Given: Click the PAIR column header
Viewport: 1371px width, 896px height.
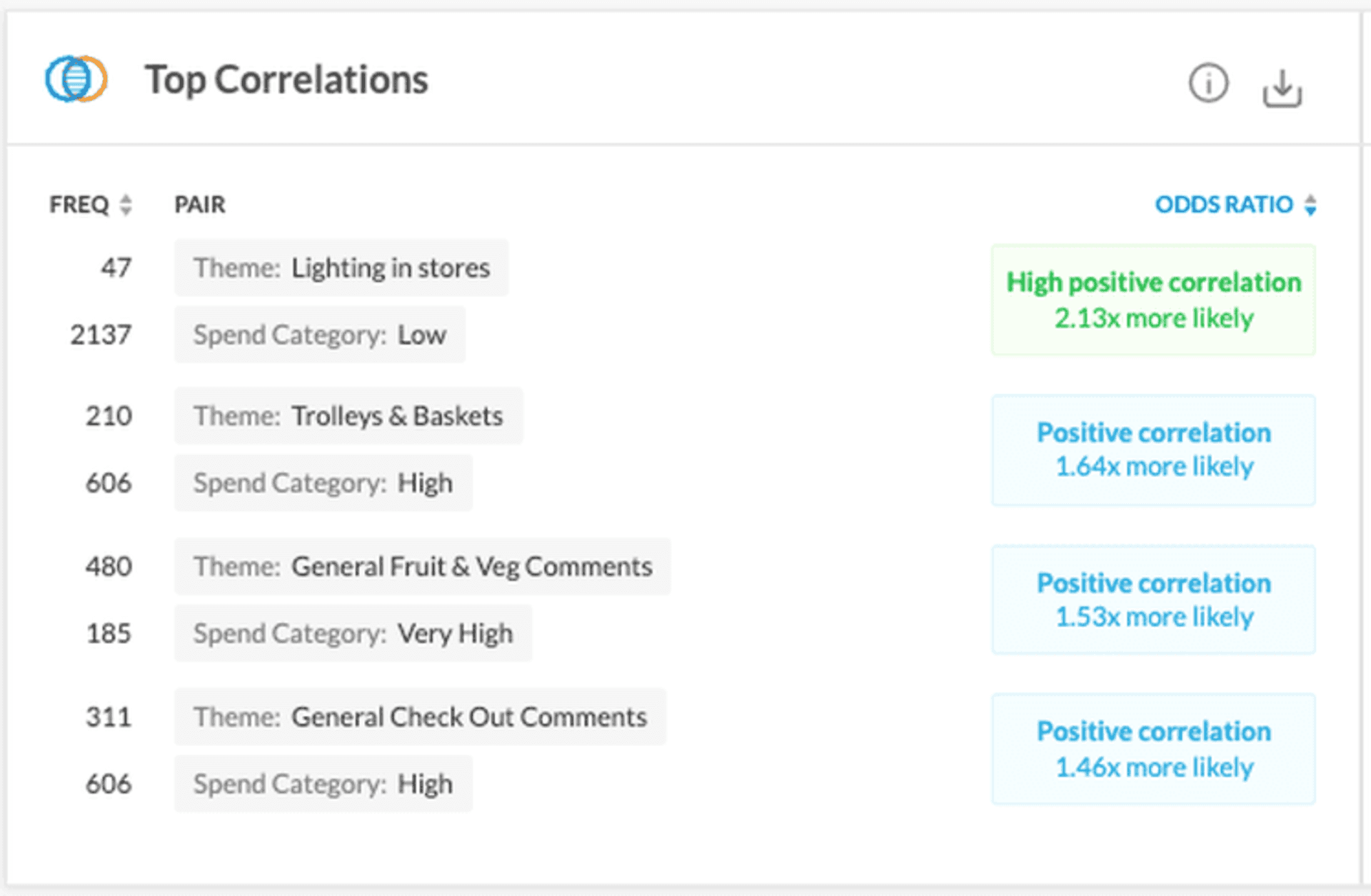Looking at the screenshot, I should click(x=199, y=205).
